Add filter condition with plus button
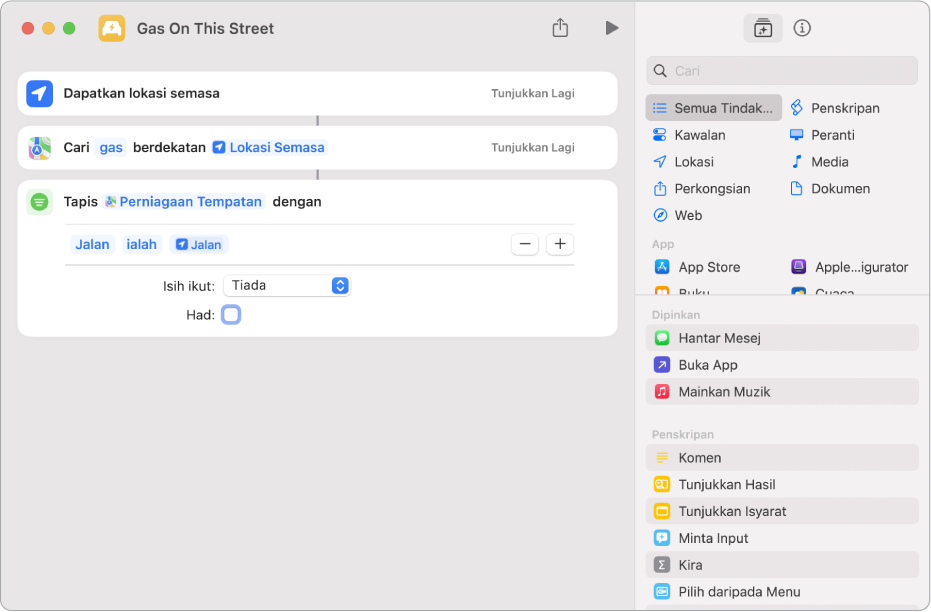Viewport: 931px width, 612px height. click(x=560, y=244)
